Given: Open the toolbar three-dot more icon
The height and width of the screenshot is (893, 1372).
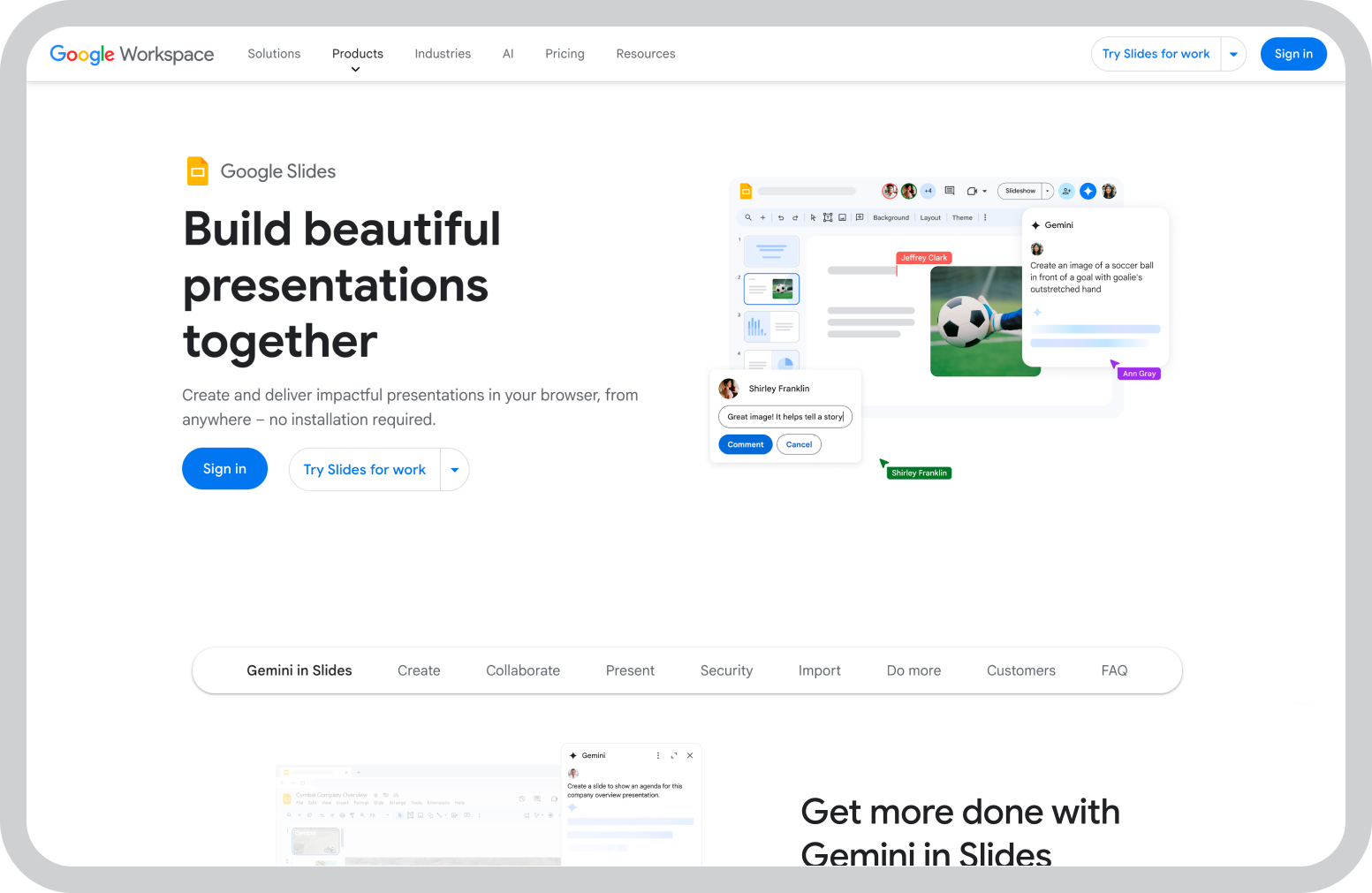Looking at the screenshot, I should 985,217.
